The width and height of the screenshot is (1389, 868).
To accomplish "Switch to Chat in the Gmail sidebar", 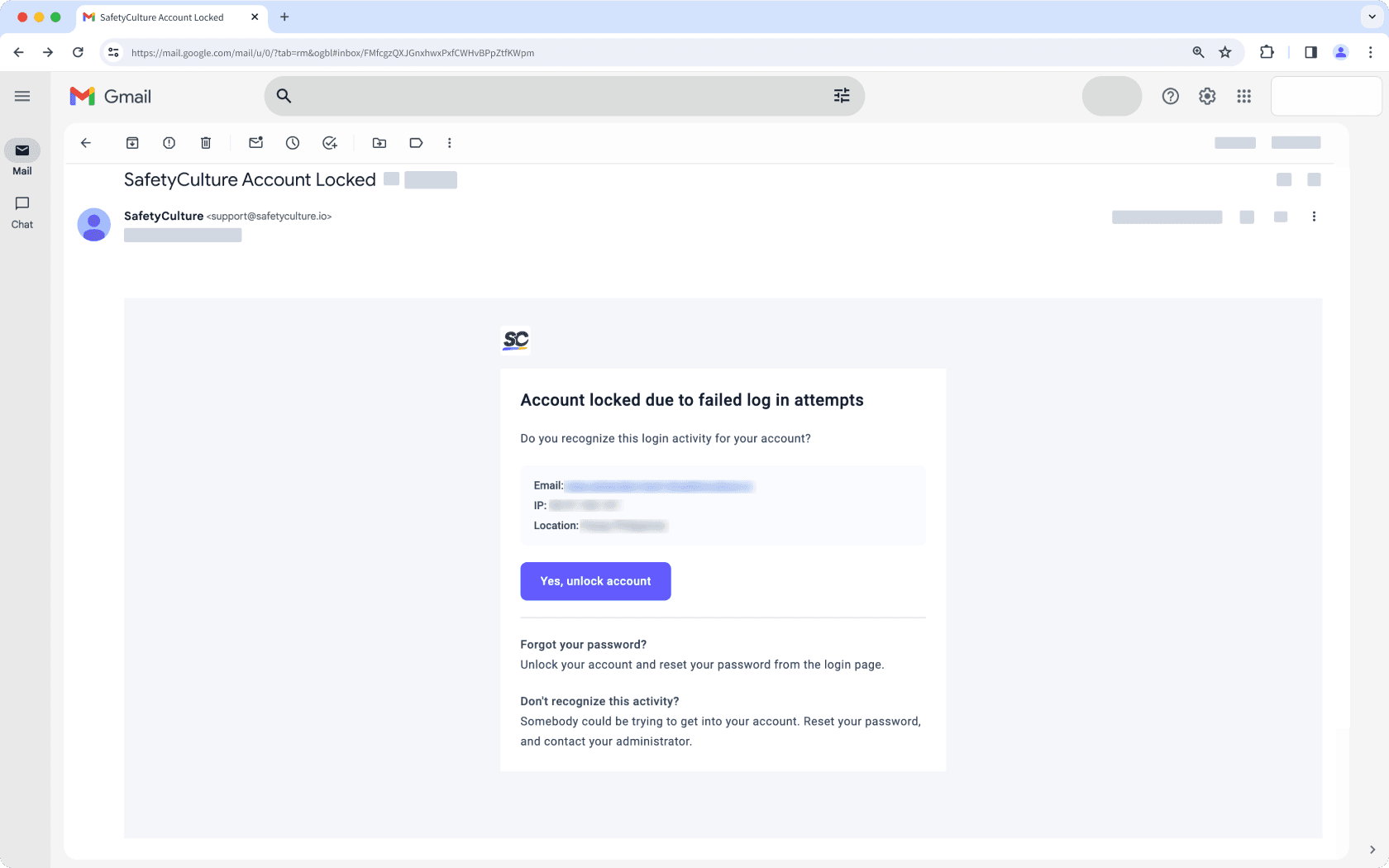I will coord(21,212).
